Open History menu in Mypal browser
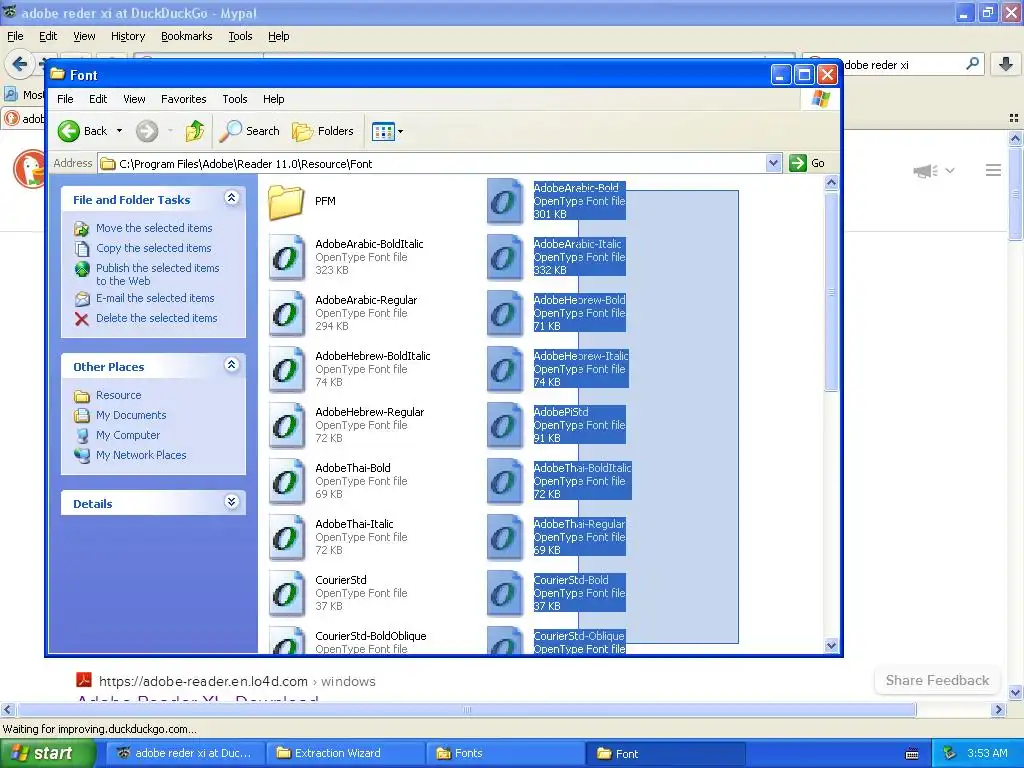Screen dimensions: 1024x768 [128, 37]
